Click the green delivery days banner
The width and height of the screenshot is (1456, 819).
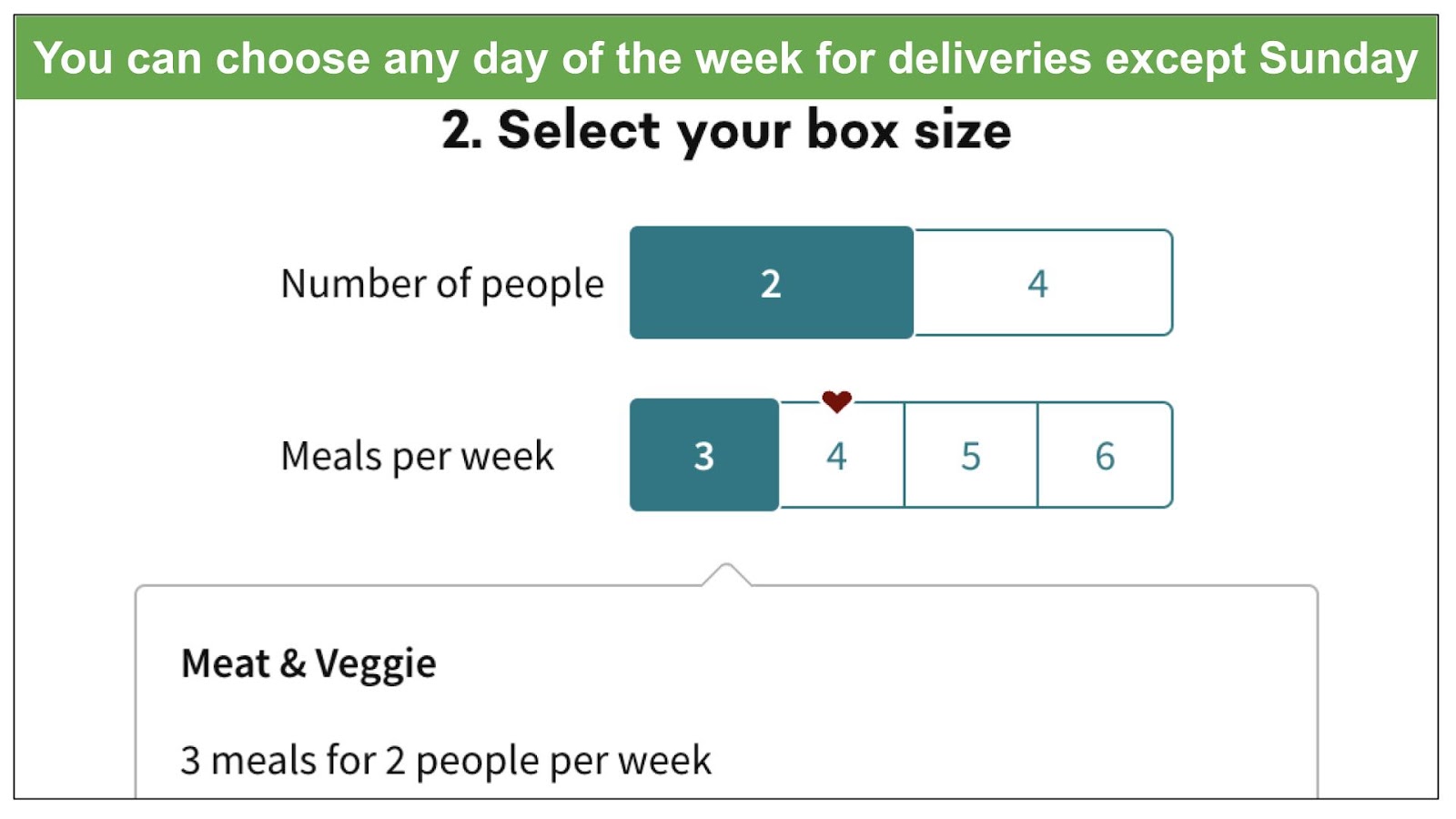726,57
